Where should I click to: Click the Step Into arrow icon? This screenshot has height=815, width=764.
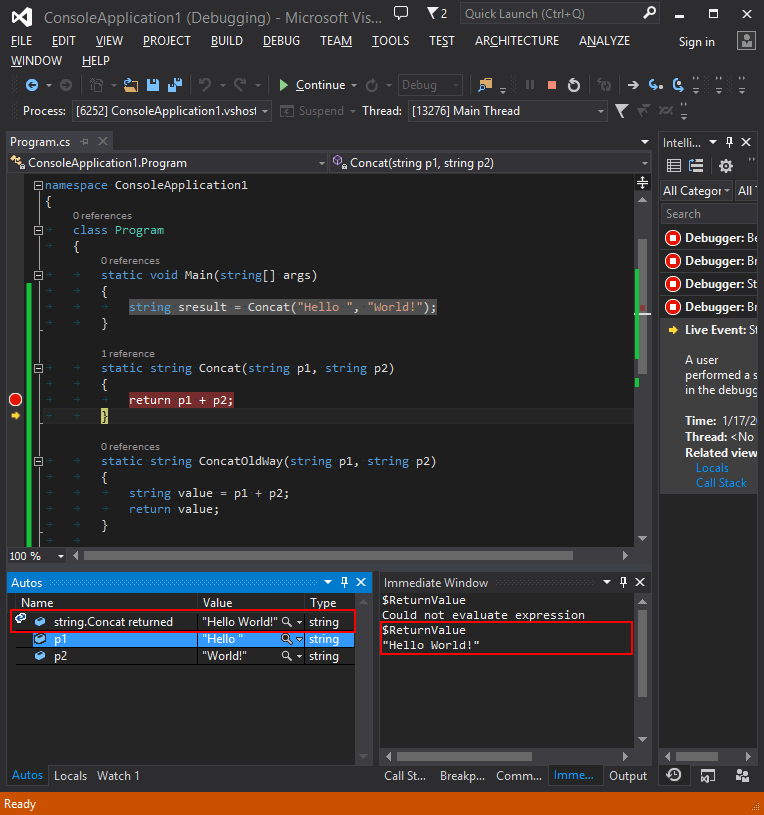tap(656, 85)
